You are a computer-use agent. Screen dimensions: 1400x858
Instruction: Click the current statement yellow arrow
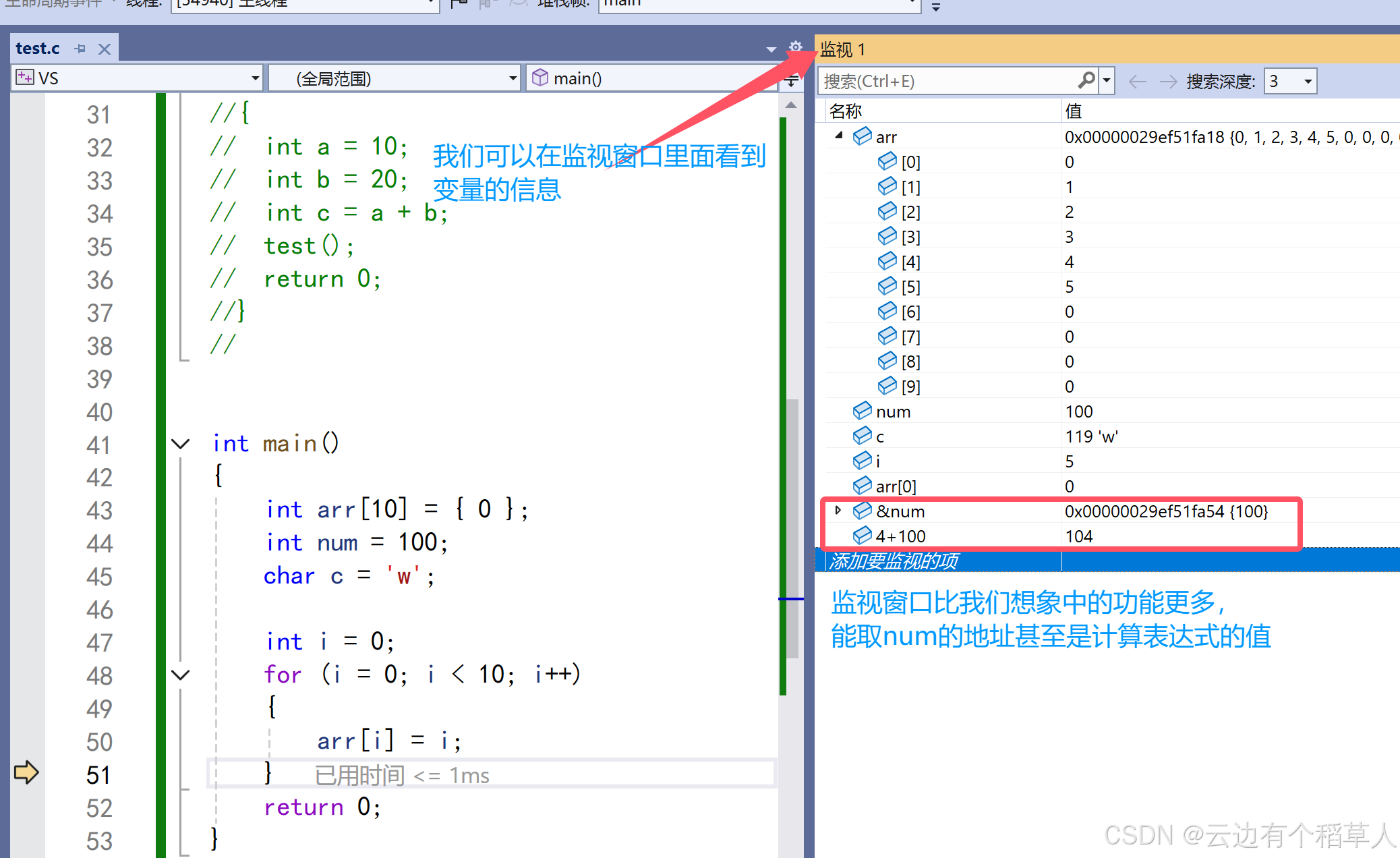(x=26, y=772)
